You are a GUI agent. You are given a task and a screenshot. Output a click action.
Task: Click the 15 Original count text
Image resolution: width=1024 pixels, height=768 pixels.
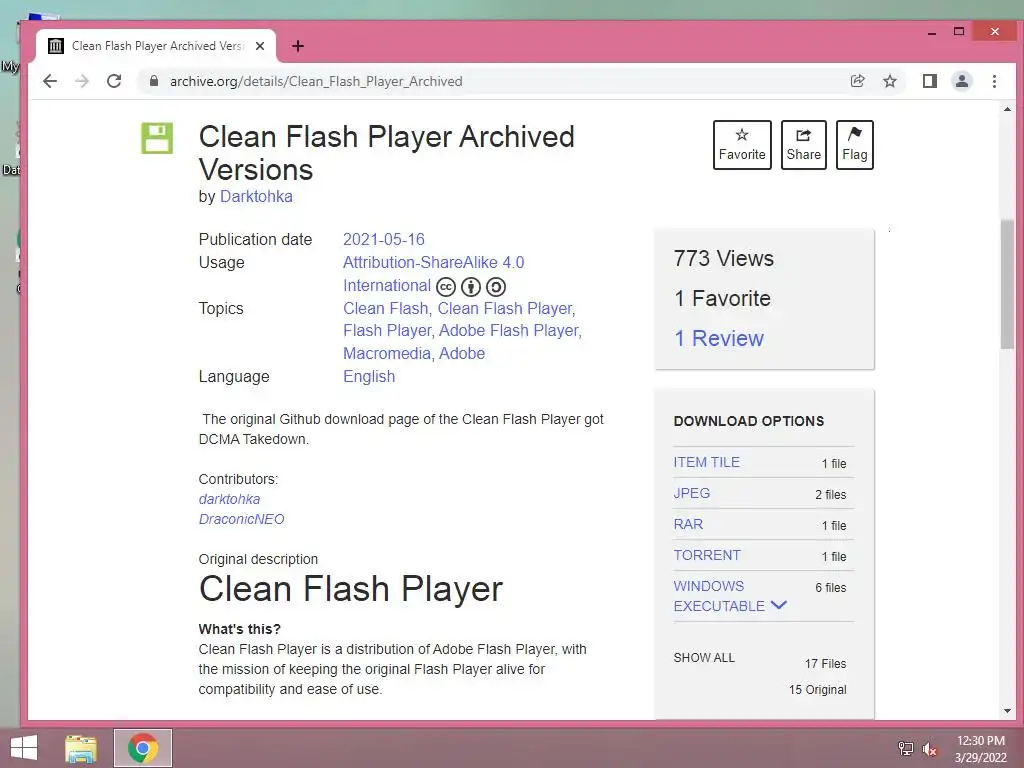tap(818, 690)
